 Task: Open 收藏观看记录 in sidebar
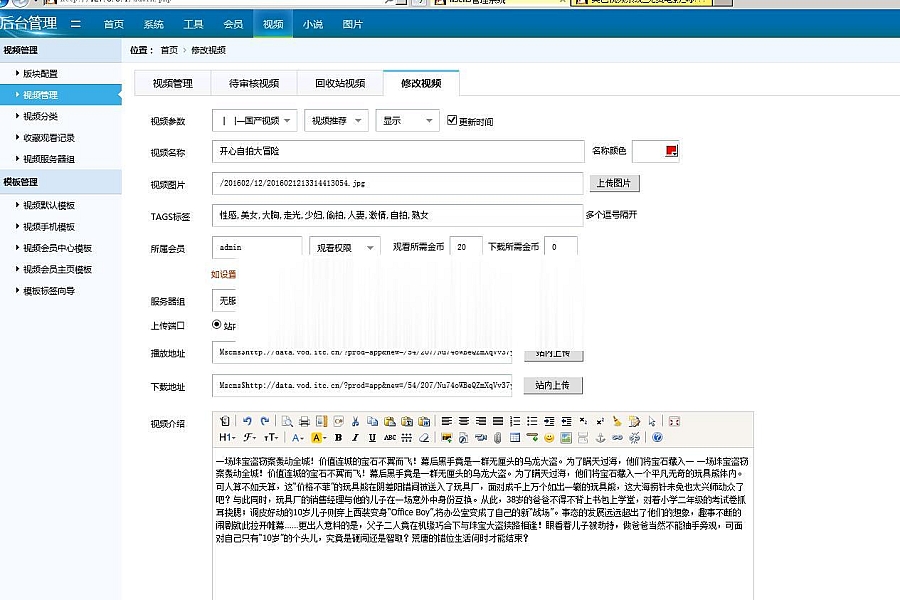pyautogui.click(x=49, y=138)
